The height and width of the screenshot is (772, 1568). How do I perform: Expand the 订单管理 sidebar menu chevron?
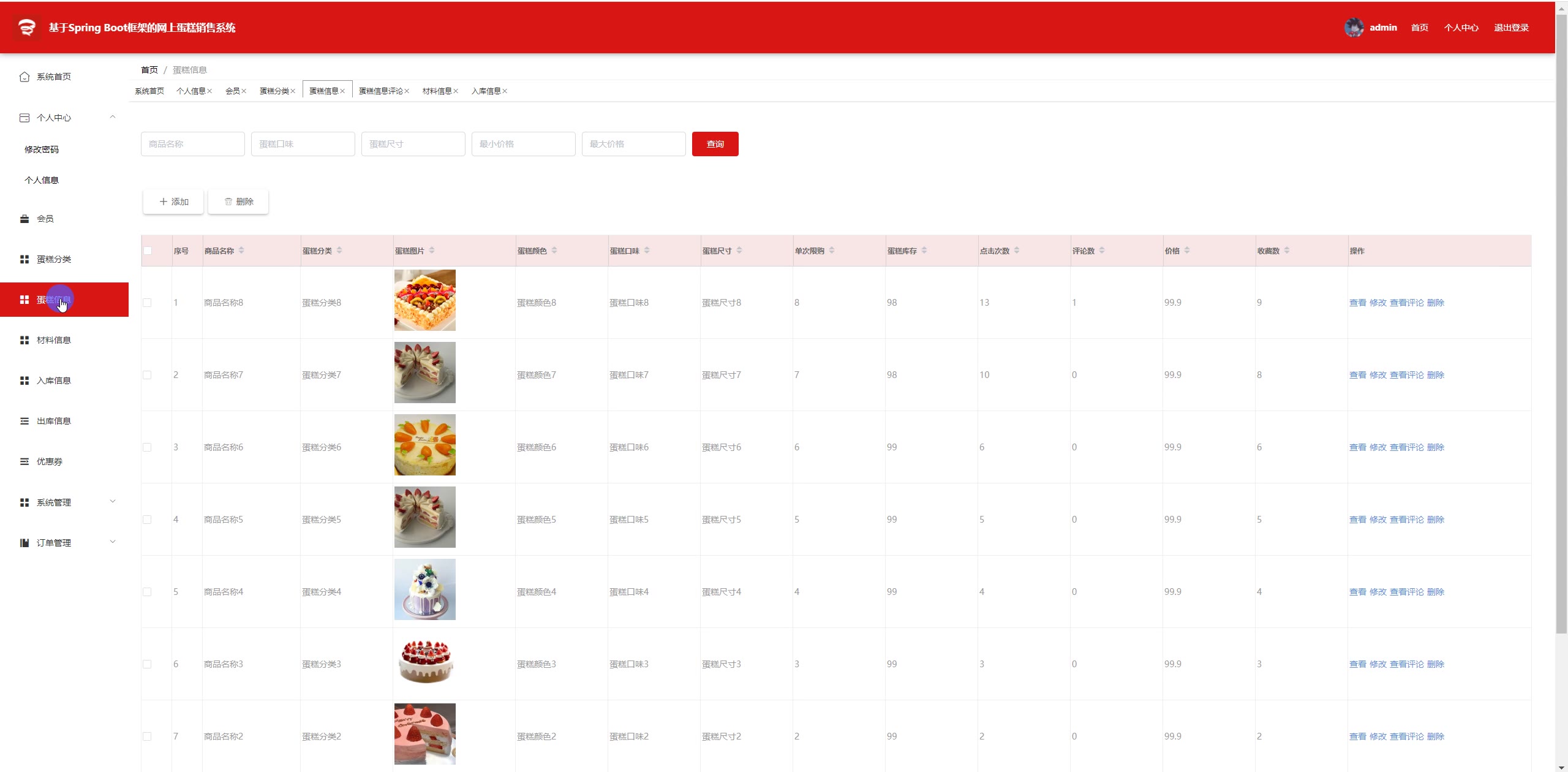[113, 542]
